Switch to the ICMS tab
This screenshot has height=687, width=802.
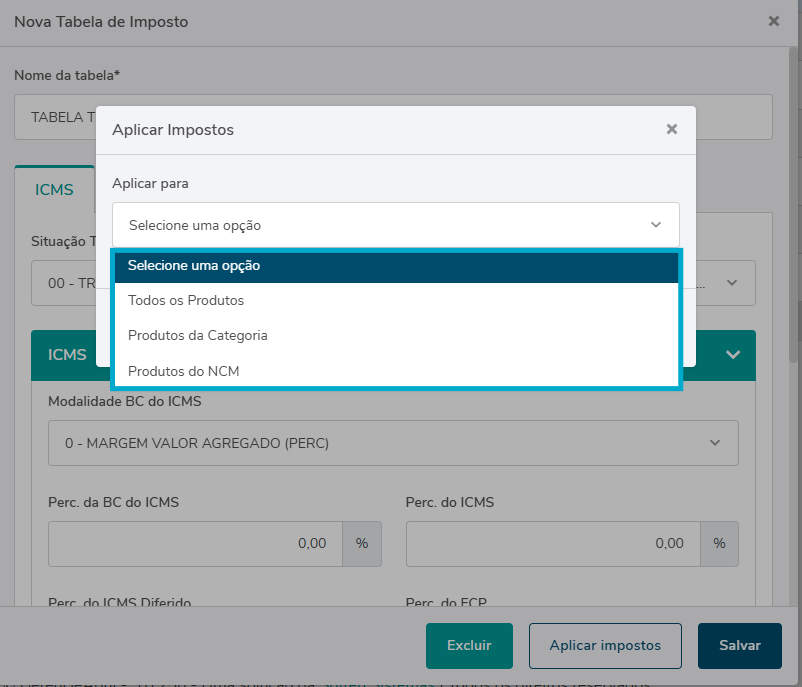(x=54, y=189)
